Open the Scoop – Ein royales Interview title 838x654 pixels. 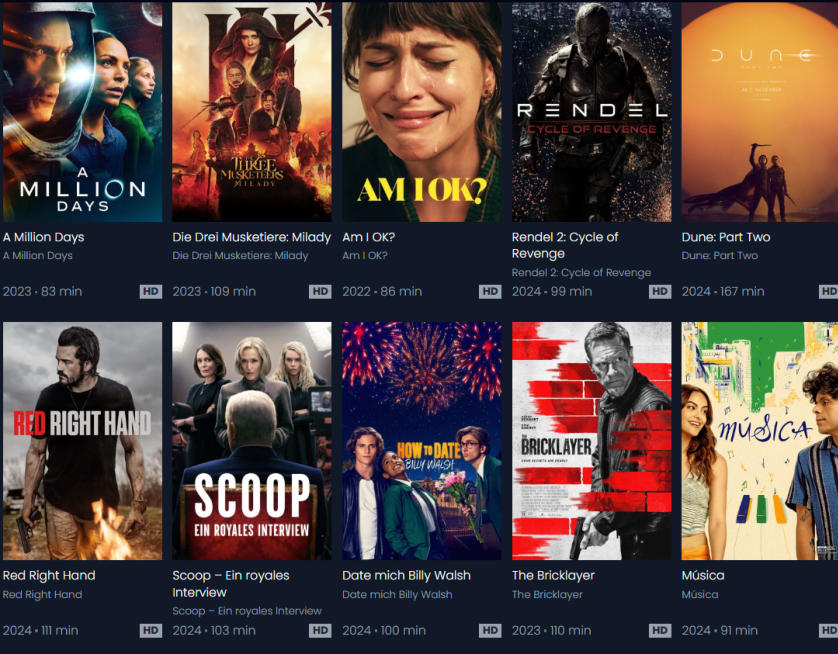click(231, 583)
